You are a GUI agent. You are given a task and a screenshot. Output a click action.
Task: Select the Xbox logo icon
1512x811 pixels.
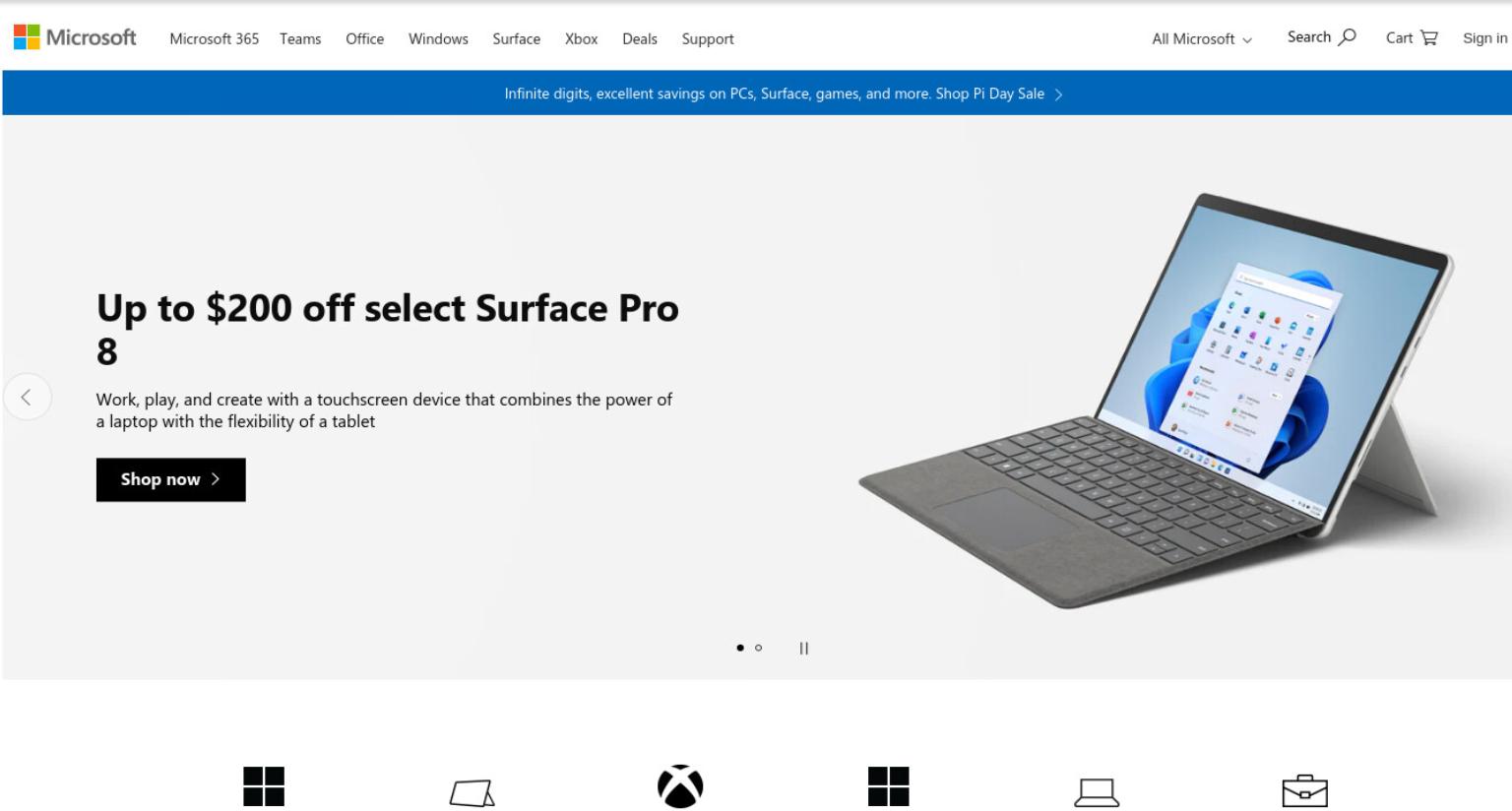(680, 786)
